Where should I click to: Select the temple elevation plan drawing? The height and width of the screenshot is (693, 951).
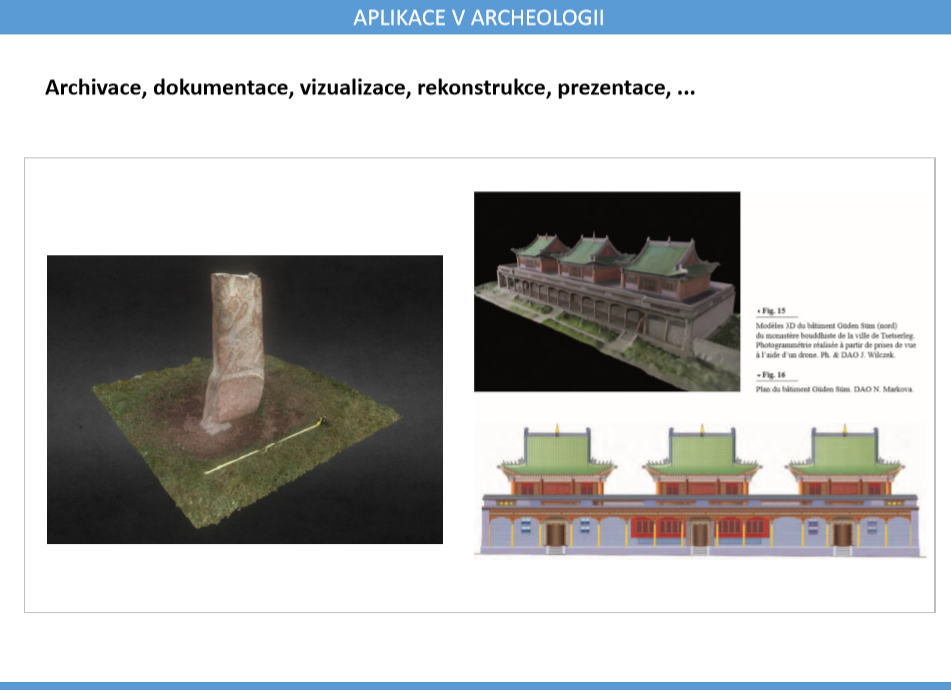[699, 486]
